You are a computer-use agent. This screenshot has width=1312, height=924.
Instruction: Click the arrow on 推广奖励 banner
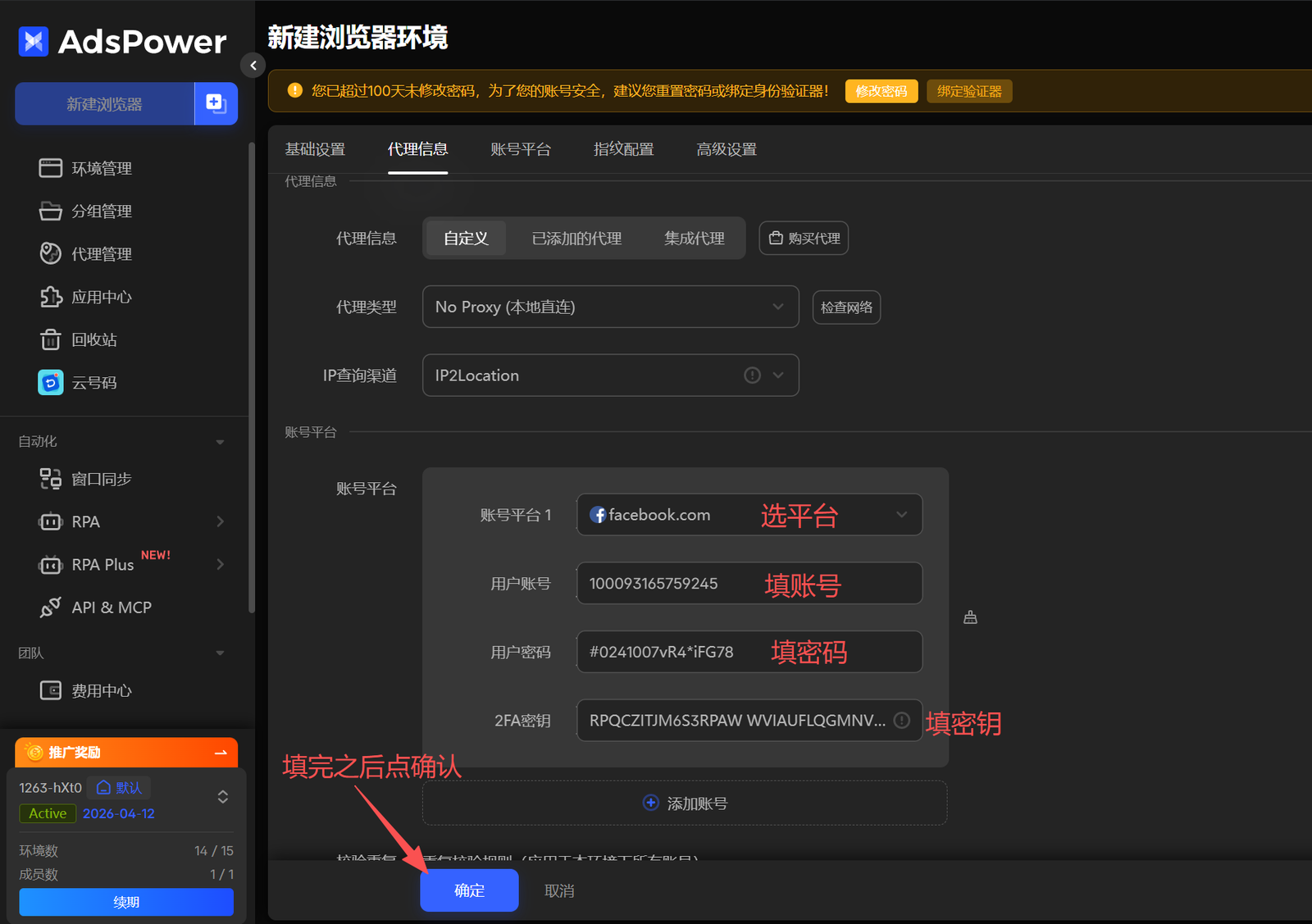tap(221, 753)
